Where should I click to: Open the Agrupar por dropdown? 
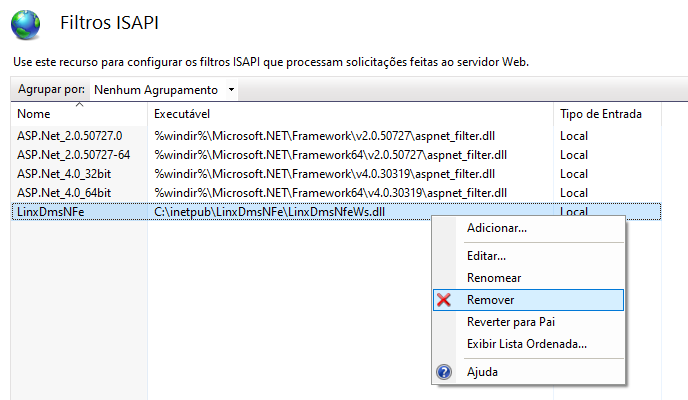pyautogui.click(x=164, y=90)
